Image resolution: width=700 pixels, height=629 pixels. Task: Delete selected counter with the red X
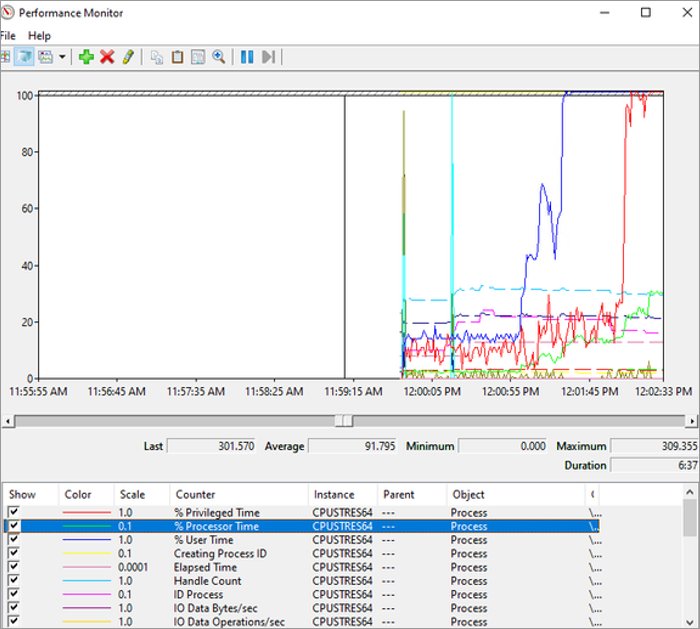click(x=107, y=57)
